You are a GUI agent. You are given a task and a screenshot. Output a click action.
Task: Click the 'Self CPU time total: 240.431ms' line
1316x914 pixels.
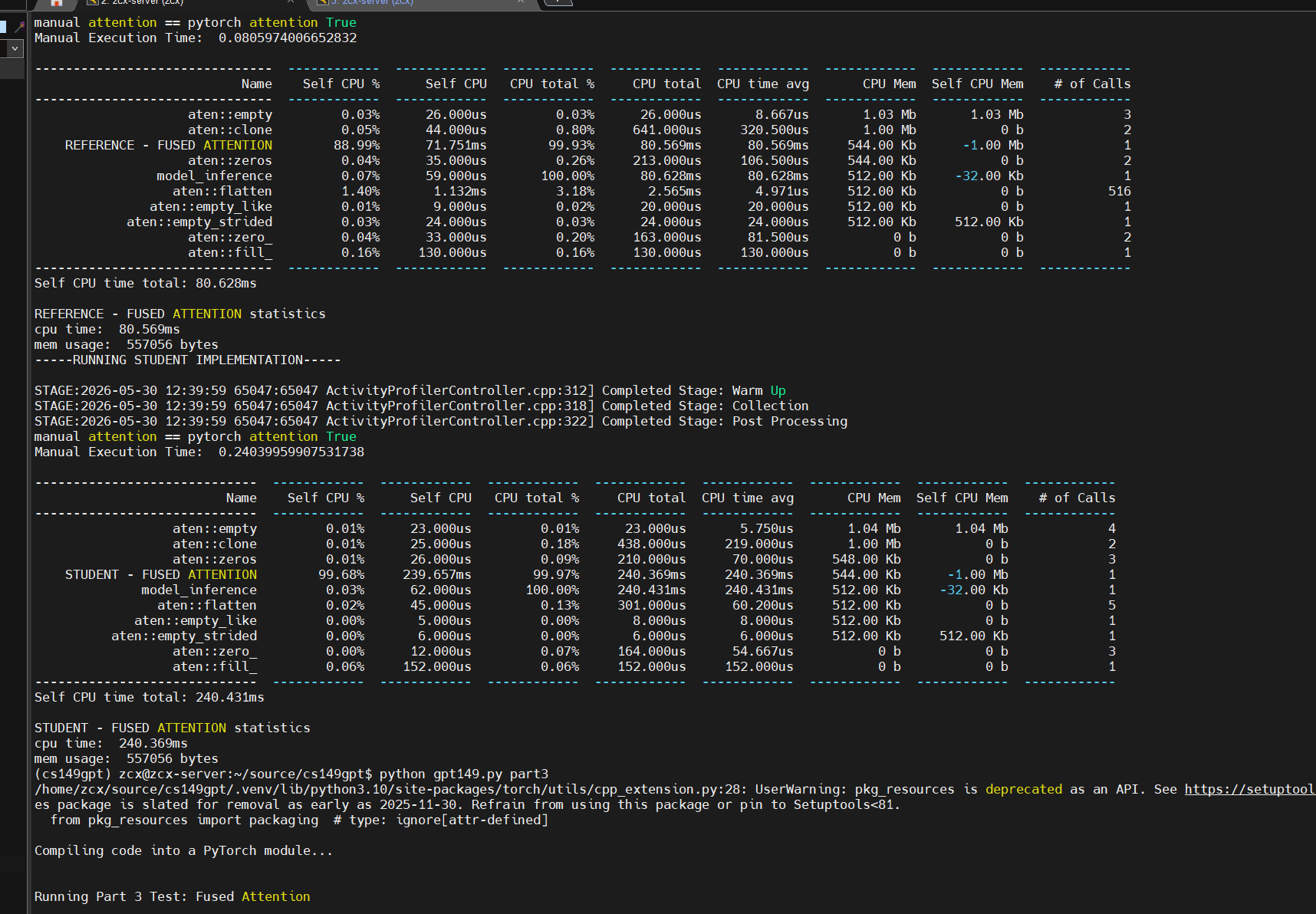pos(150,697)
